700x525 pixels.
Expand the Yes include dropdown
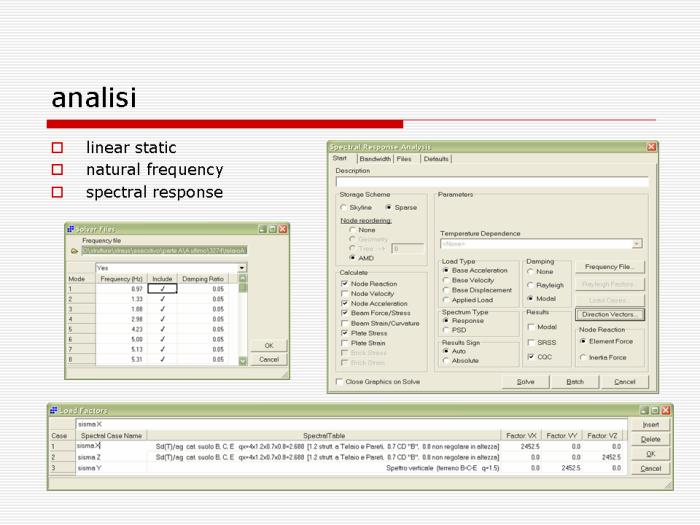(x=241, y=268)
